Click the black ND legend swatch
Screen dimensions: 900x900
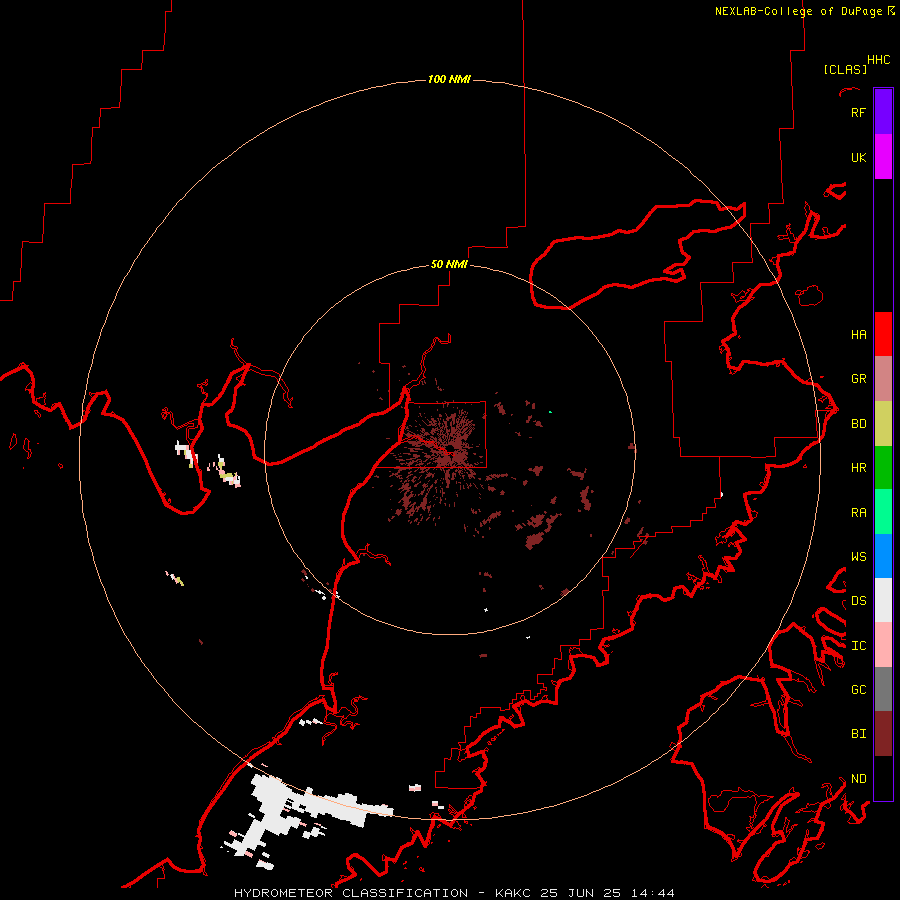click(x=883, y=778)
